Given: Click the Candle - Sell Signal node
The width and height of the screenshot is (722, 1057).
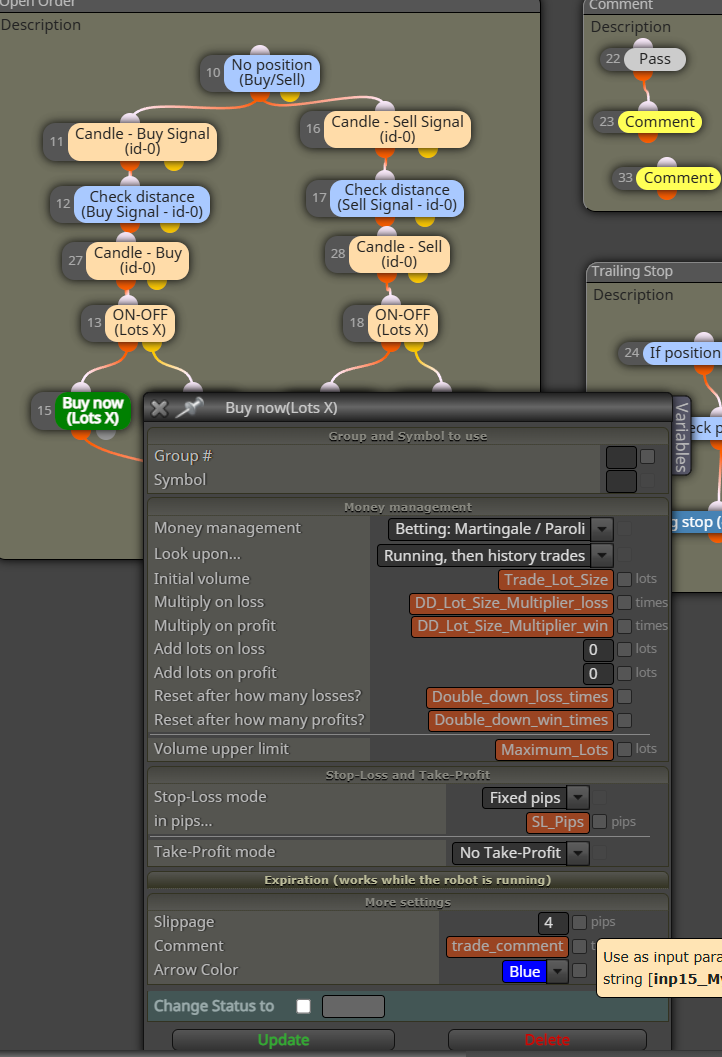Looking at the screenshot, I should click(x=397, y=129).
